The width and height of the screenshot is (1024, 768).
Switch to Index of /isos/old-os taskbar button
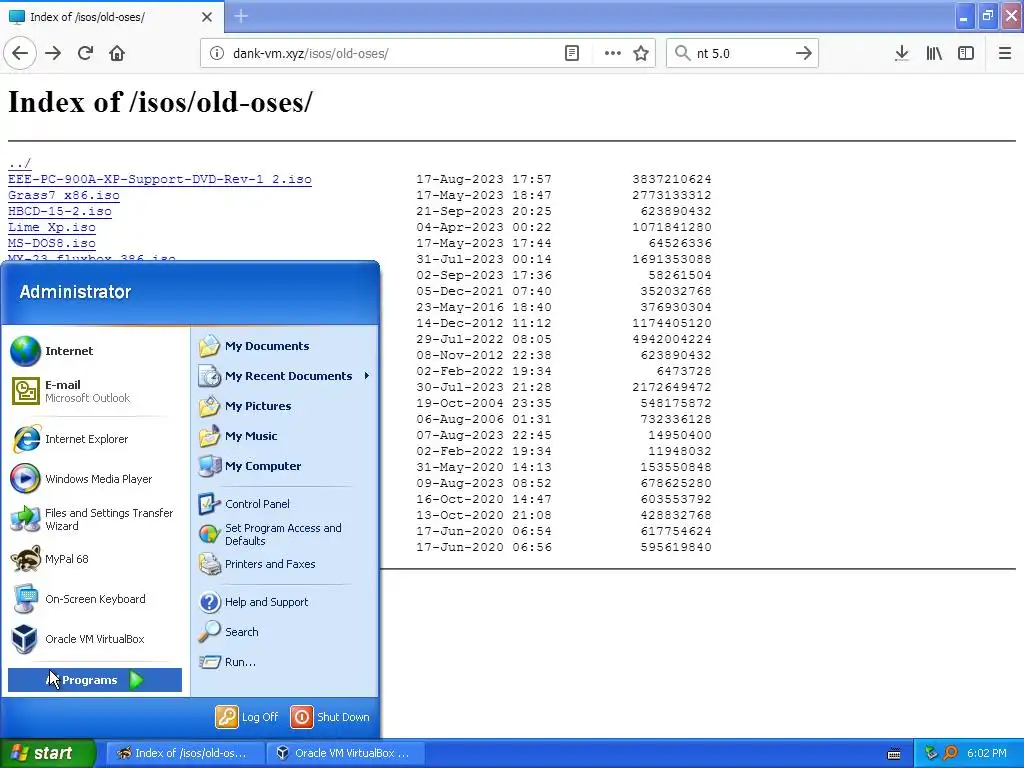[185, 753]
